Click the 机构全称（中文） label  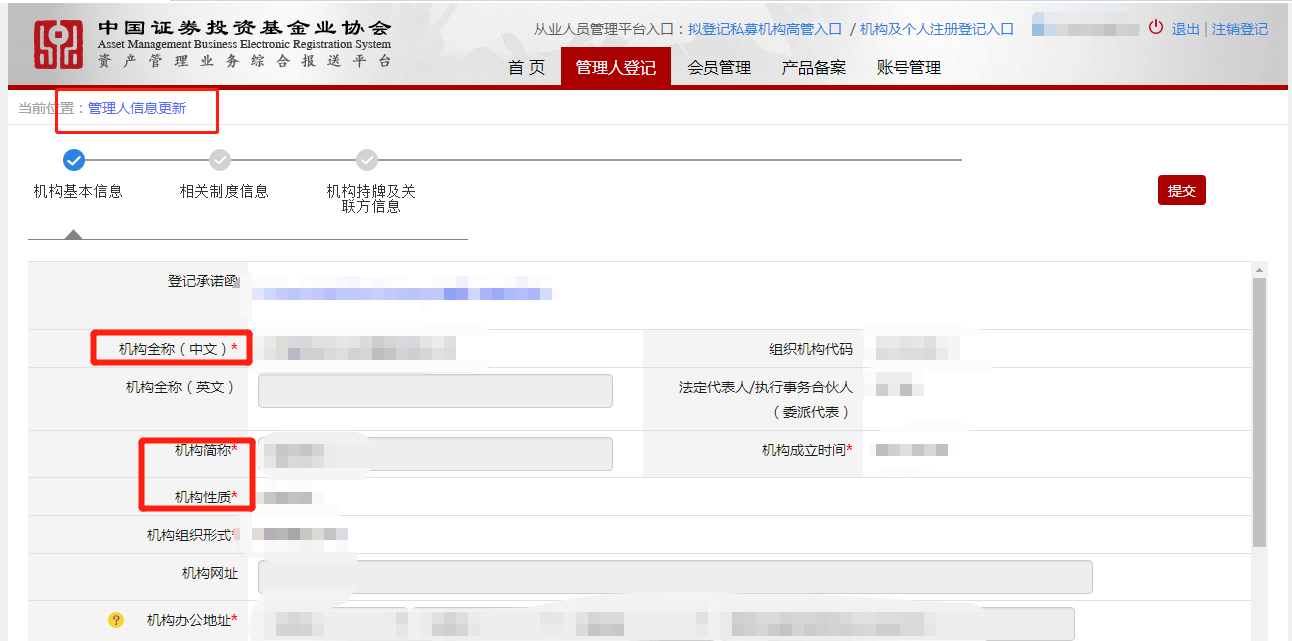click(x=178, y=348)
